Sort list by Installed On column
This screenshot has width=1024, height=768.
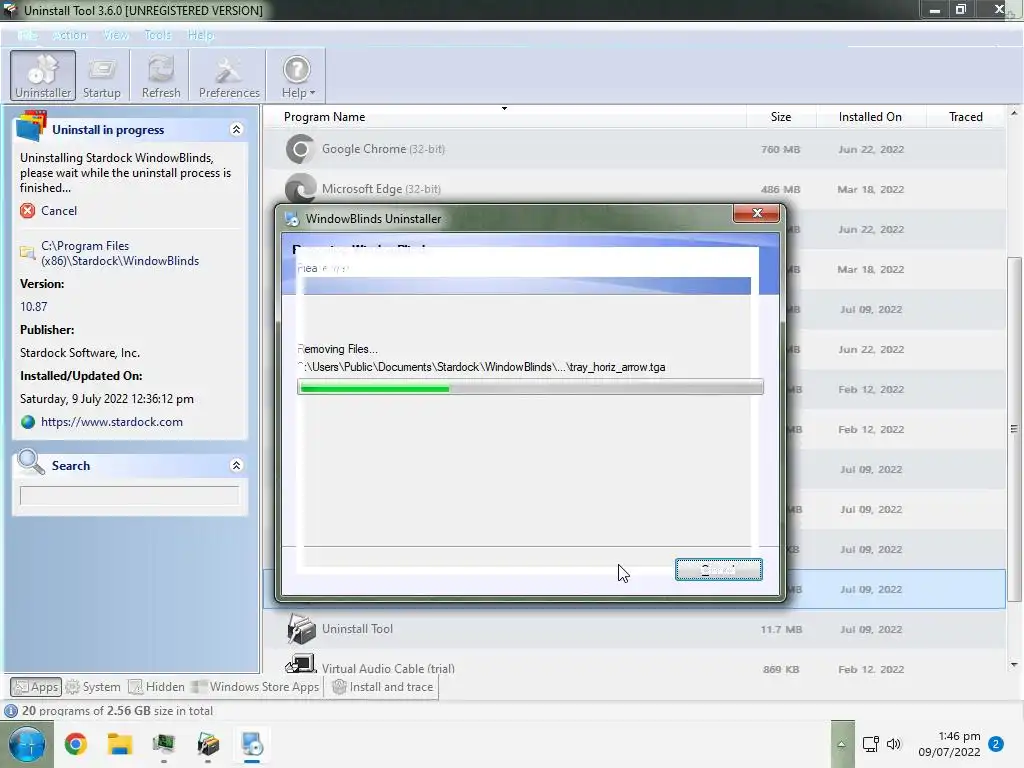870,117
